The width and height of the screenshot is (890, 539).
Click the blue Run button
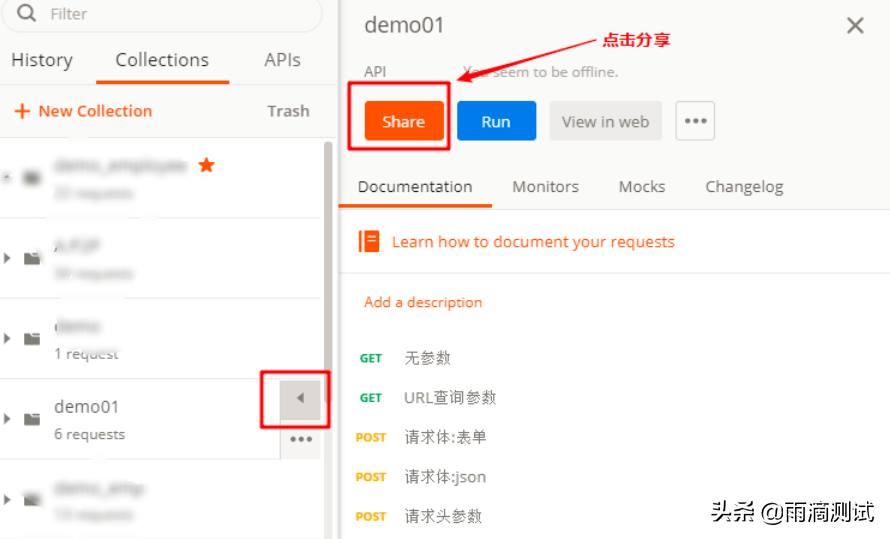click(496, 121)
